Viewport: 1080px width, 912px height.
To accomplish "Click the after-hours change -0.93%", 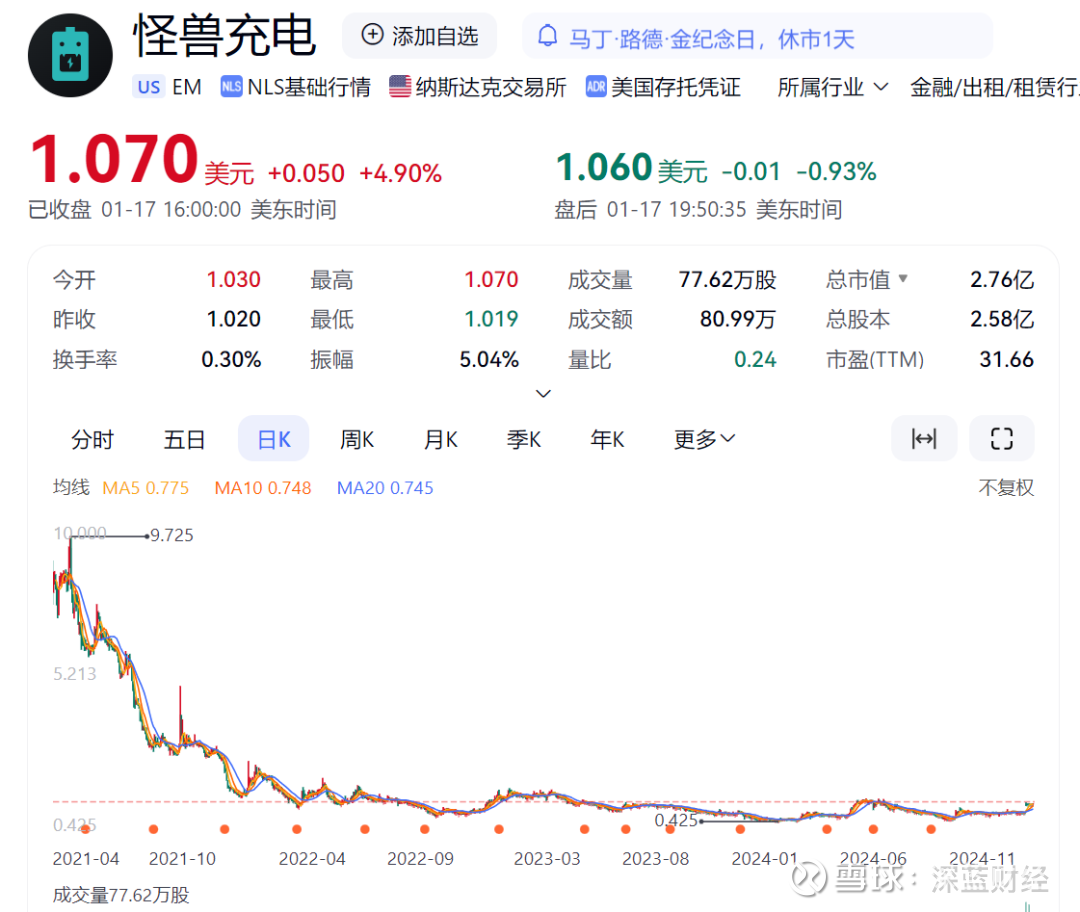I will click(x=836, y=172).
